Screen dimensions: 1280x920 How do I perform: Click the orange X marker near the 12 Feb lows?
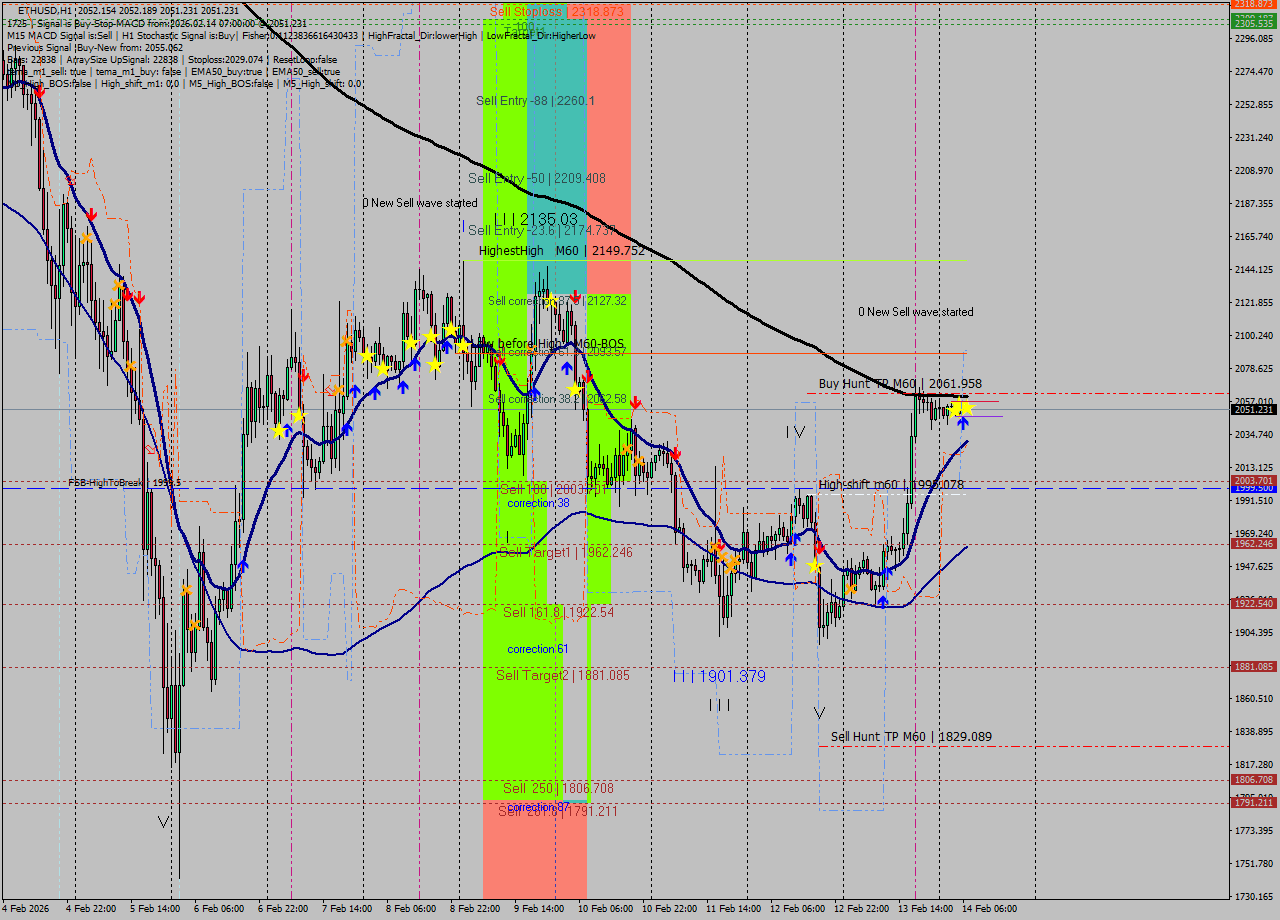point(851,588)
